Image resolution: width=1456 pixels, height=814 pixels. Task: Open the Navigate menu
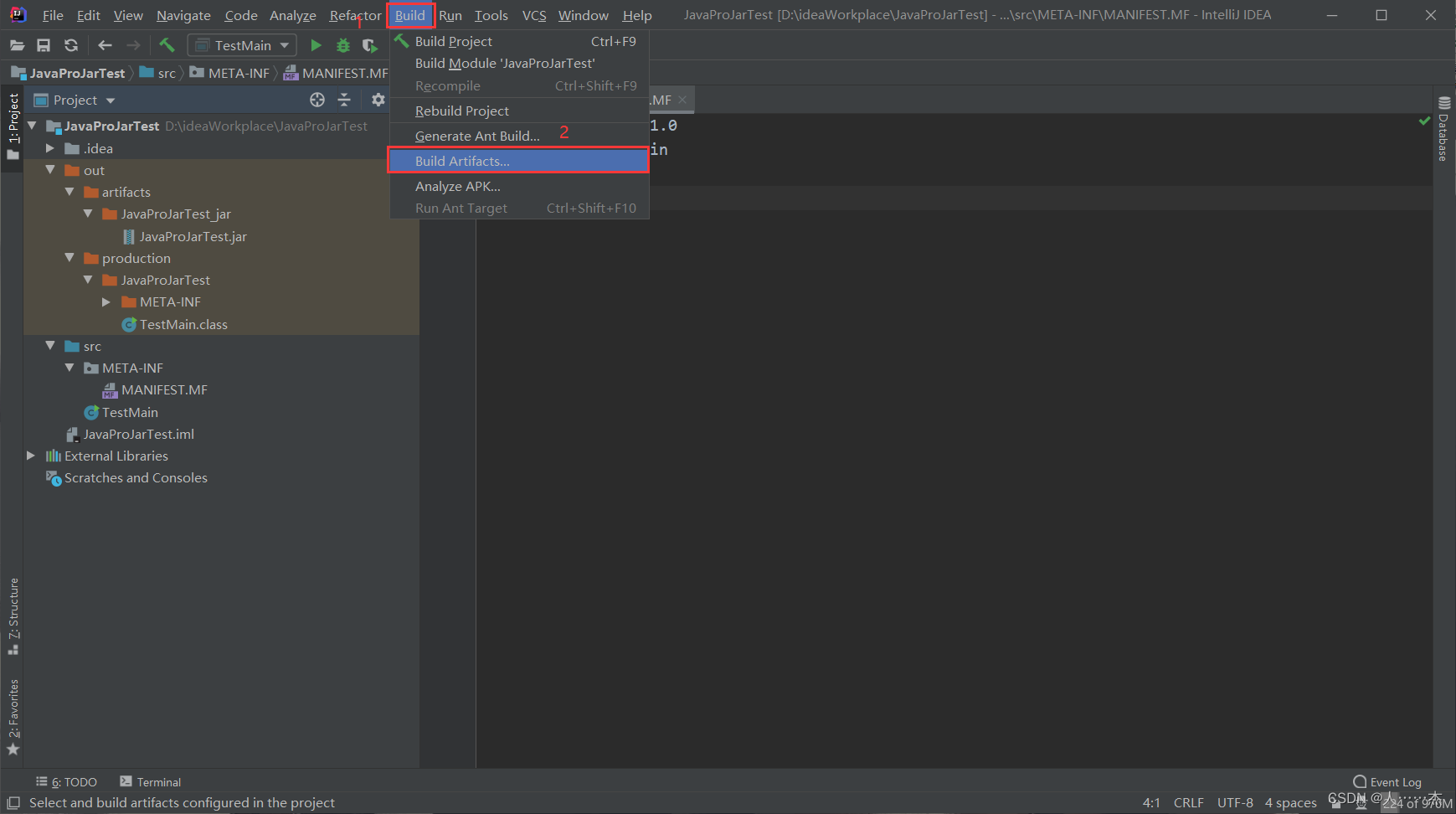click(183, 15)
